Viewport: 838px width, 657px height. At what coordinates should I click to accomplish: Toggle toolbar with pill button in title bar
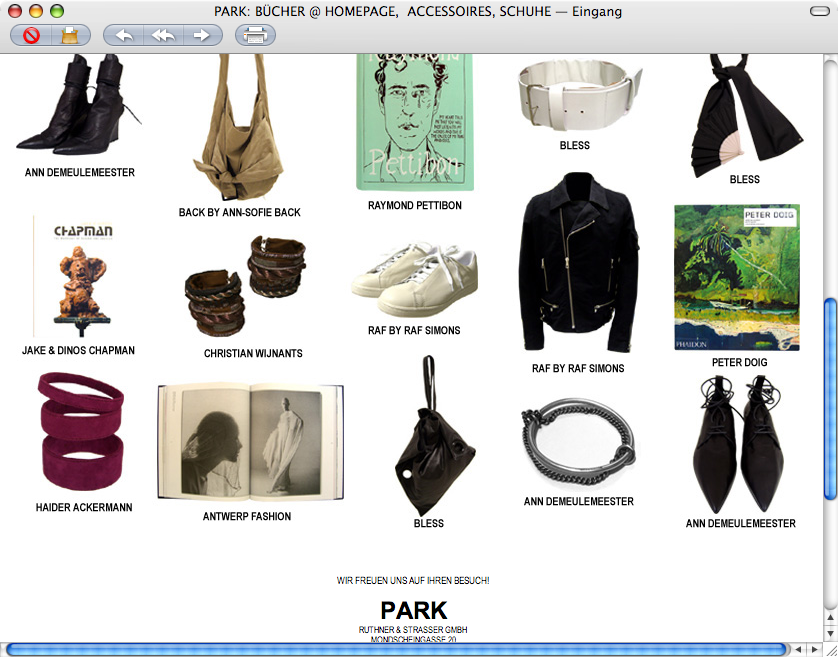tap(818, 12)
